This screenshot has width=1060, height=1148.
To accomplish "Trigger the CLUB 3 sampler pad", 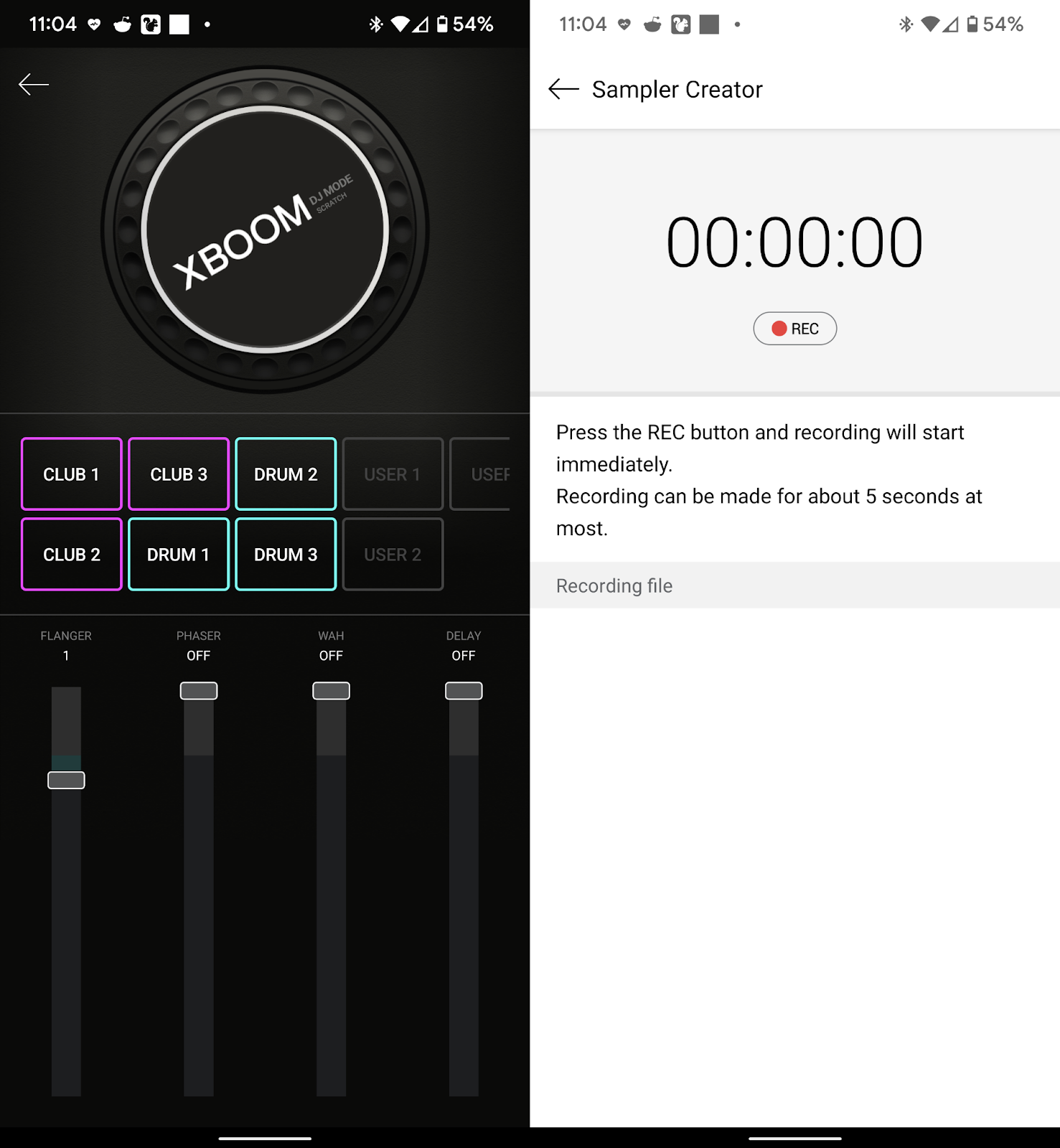I will pyautogui.click(x=179, y=474).
